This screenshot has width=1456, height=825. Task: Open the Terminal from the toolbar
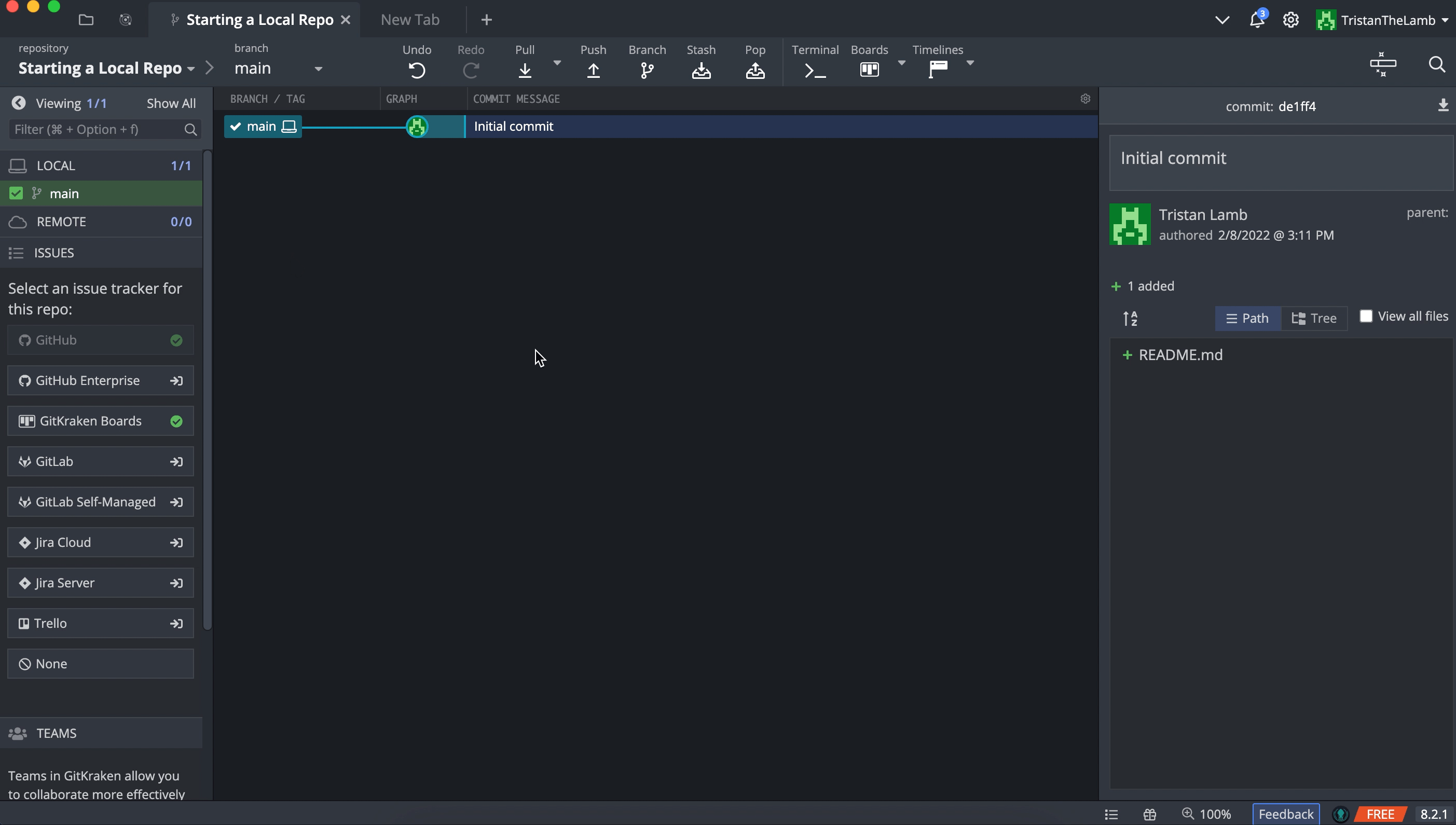coord(815,71)
